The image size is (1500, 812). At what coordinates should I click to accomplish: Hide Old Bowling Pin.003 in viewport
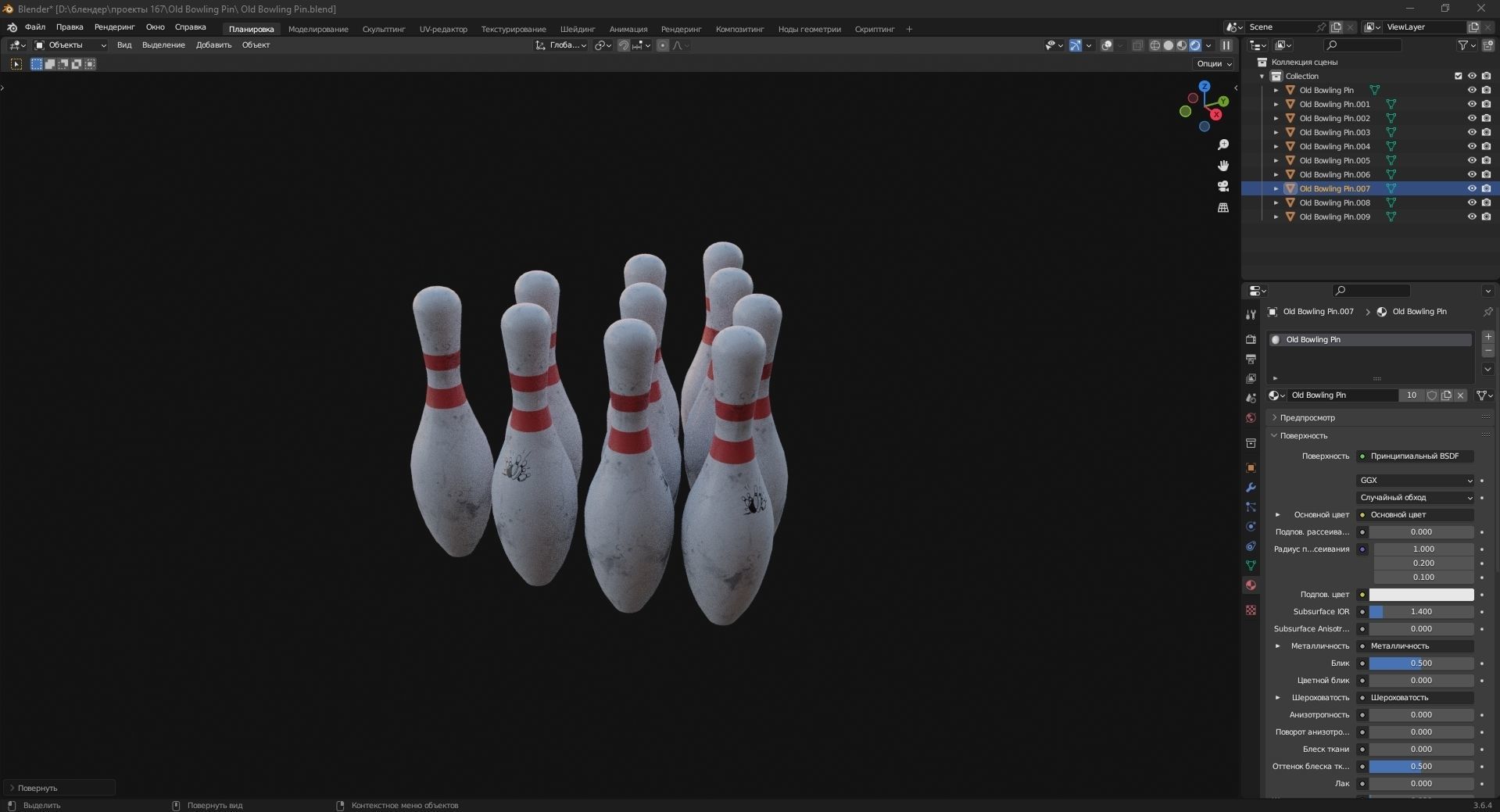click(1472, 132)
